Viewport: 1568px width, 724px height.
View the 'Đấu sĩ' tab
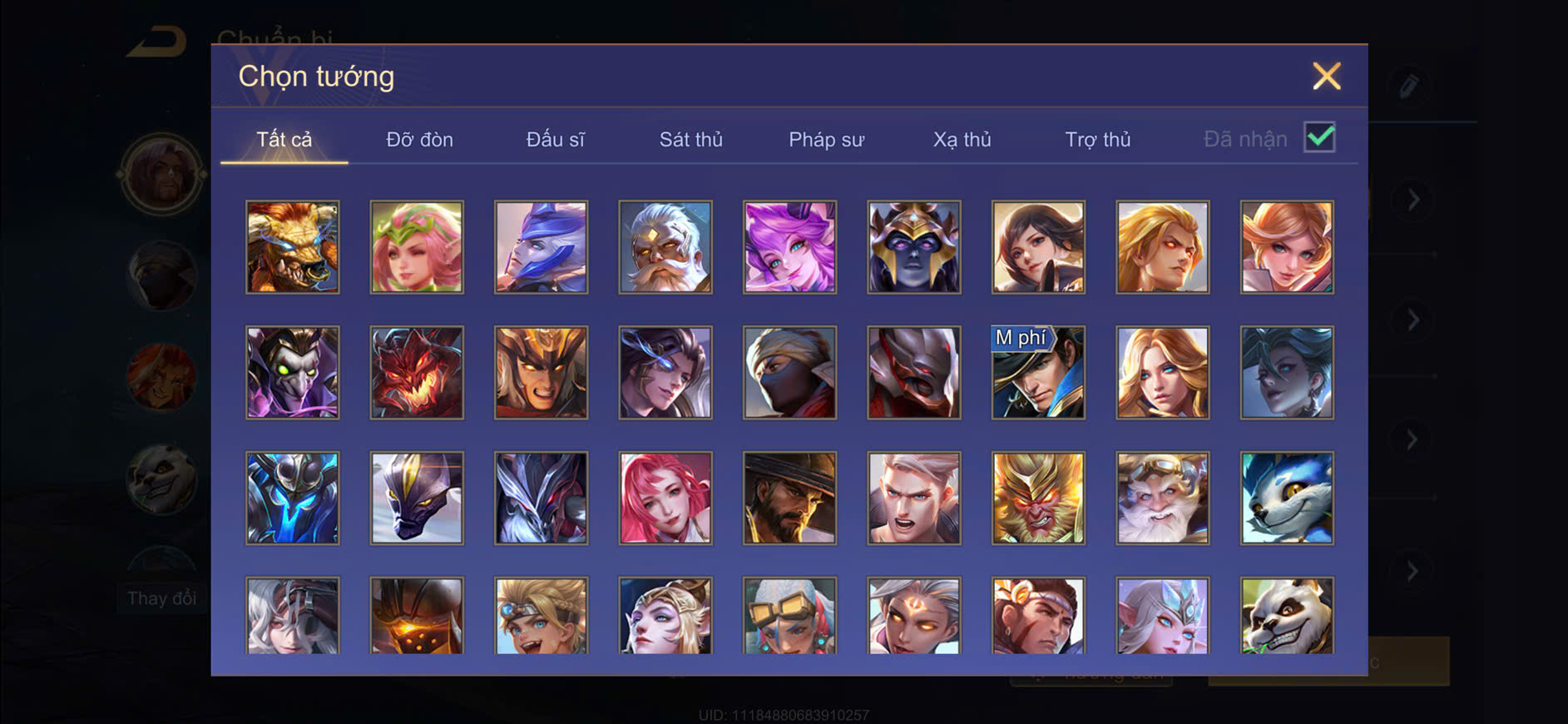(x=555, y=139)
